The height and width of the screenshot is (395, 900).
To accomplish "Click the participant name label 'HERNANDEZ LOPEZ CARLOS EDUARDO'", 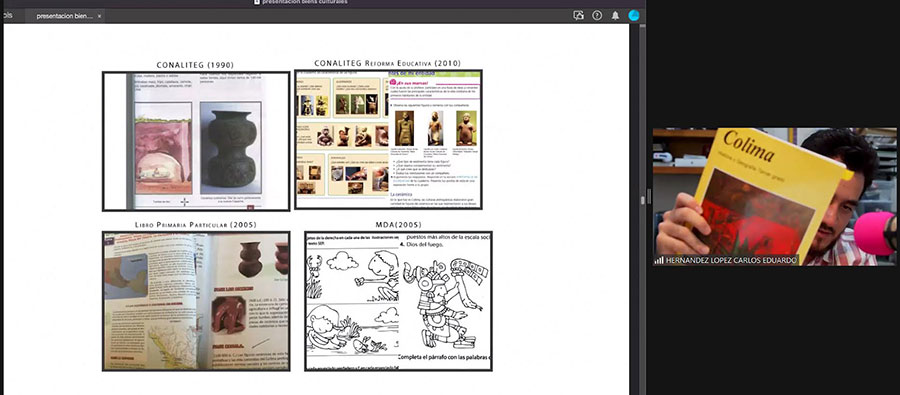I will point(731,260).
